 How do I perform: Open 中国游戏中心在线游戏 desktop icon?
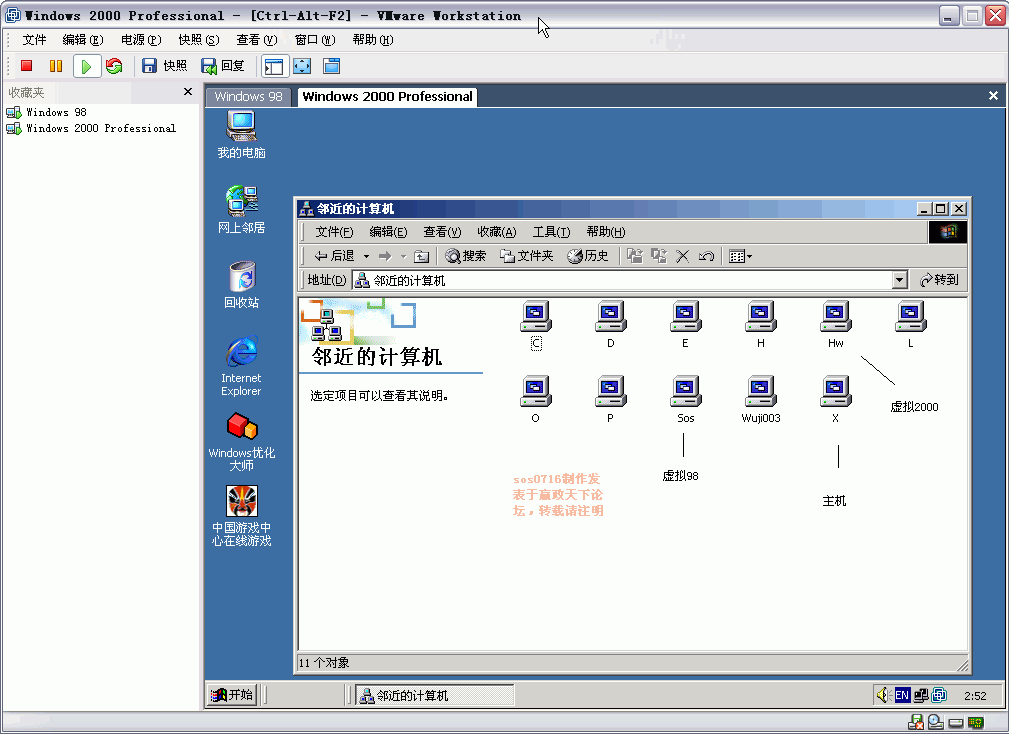click(241, 516)
